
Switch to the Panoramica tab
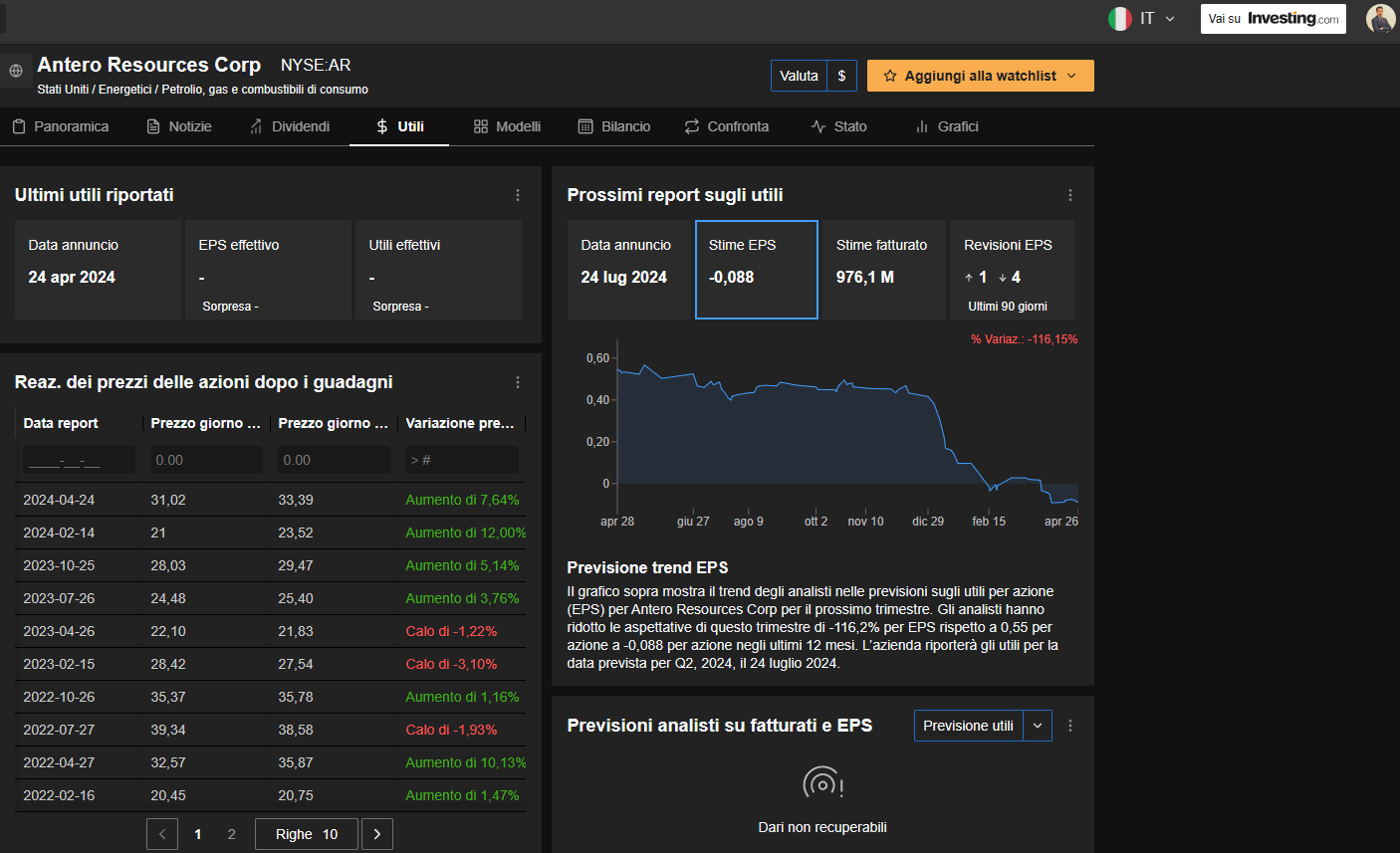point(61,126)
